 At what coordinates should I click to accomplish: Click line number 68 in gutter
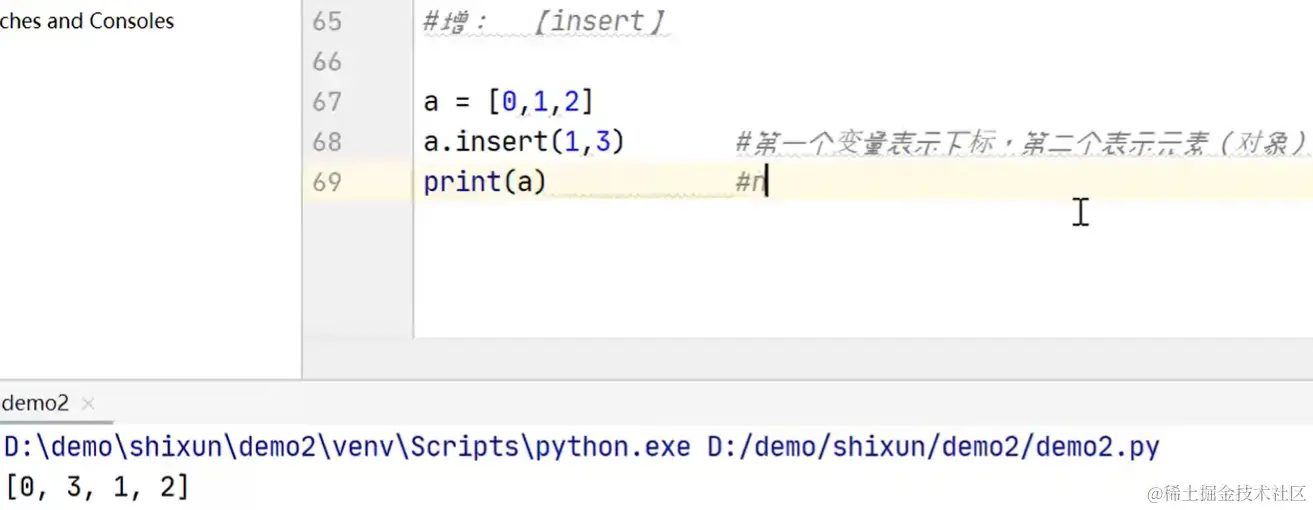pos(326,142)
